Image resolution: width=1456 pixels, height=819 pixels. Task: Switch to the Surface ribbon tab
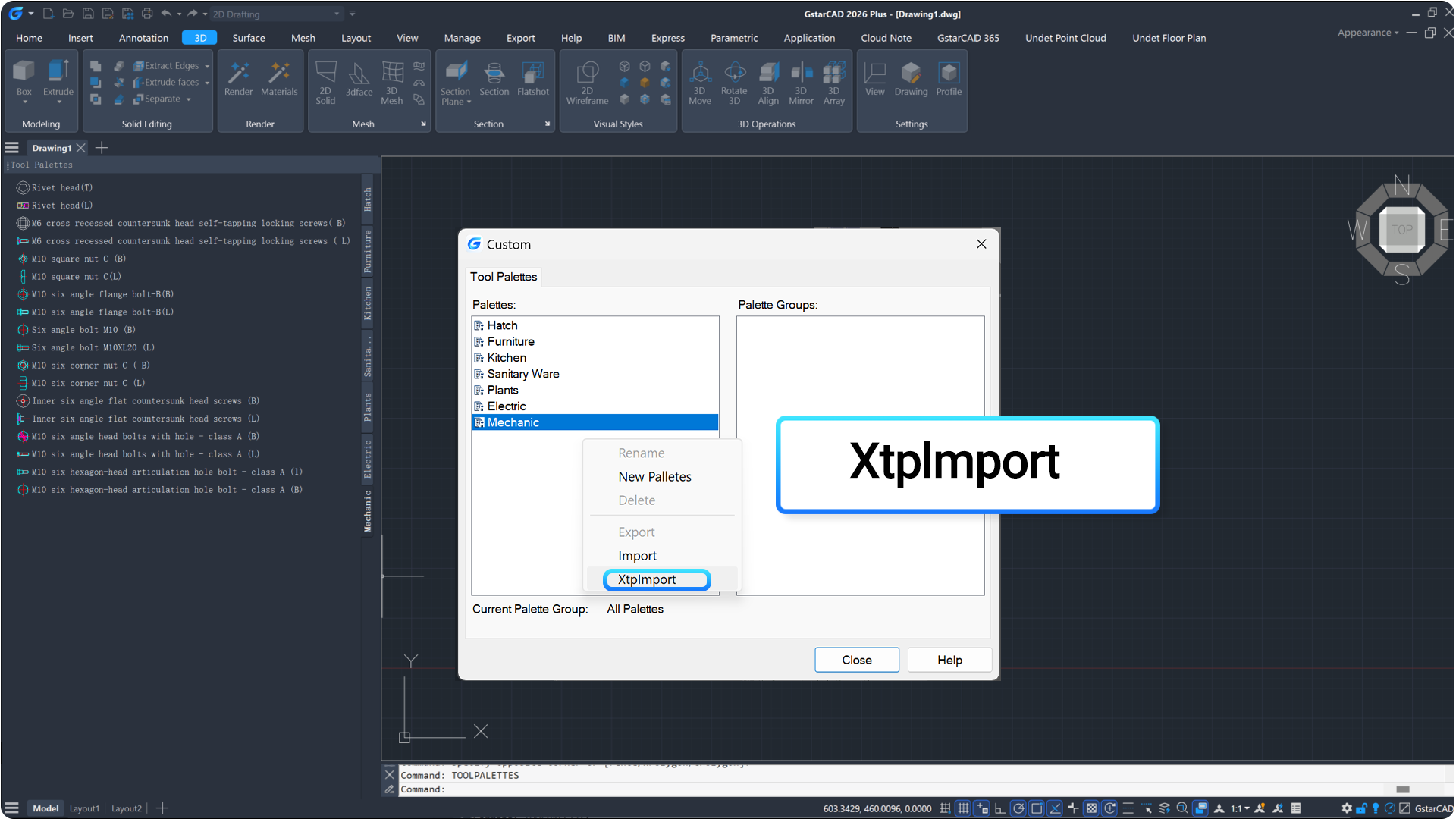(248, 38)
